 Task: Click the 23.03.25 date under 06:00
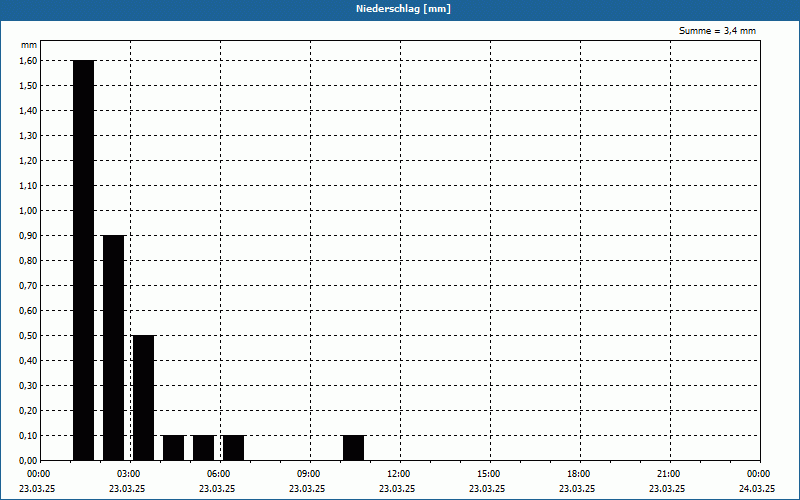217,489
